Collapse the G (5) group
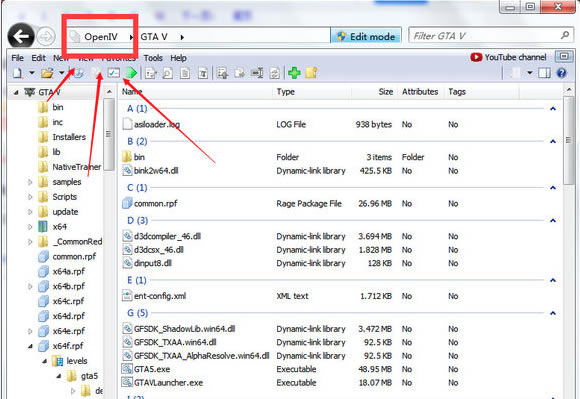 coord(553,313)
